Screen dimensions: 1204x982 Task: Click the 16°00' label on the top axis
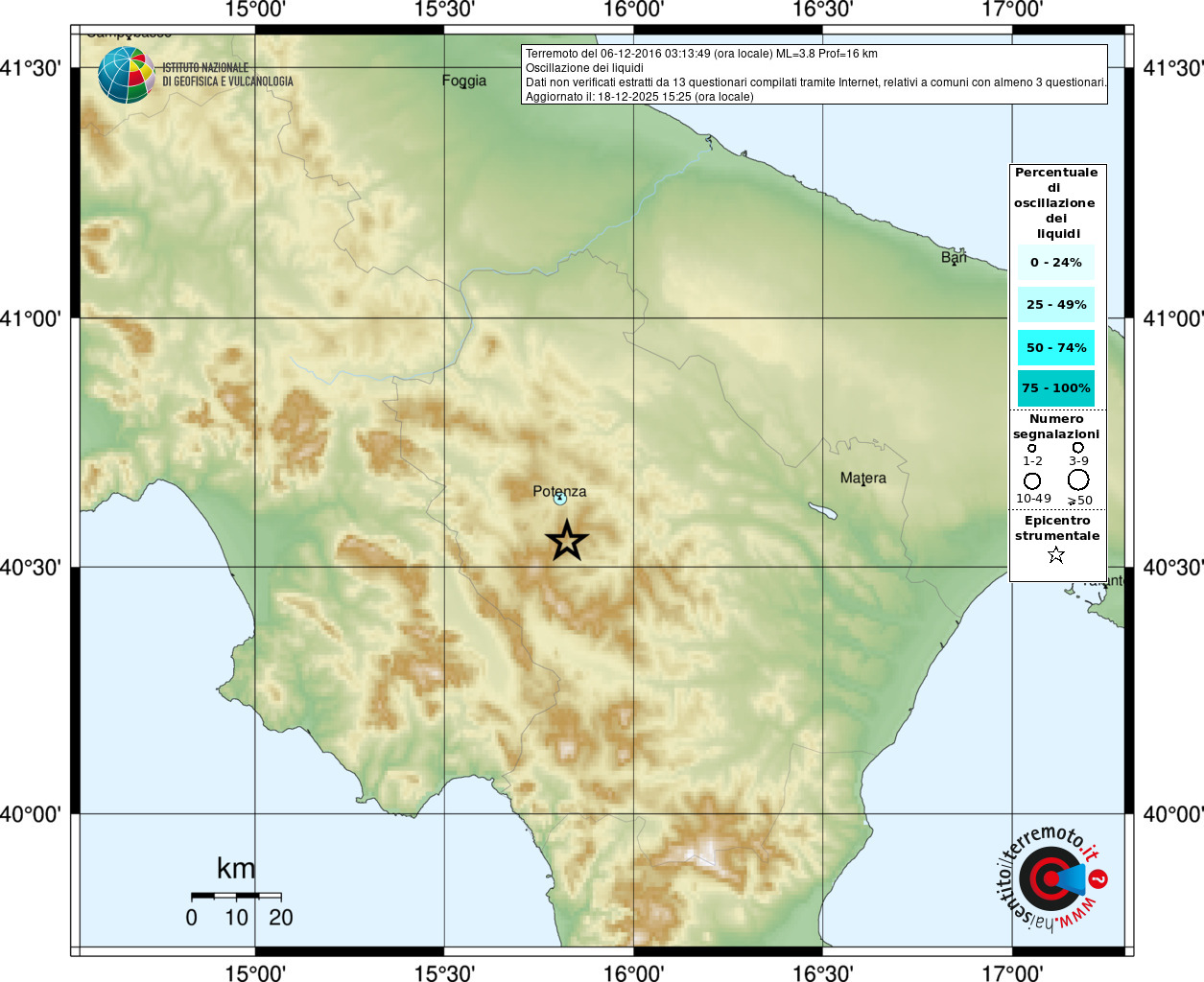tap(633, 10)
